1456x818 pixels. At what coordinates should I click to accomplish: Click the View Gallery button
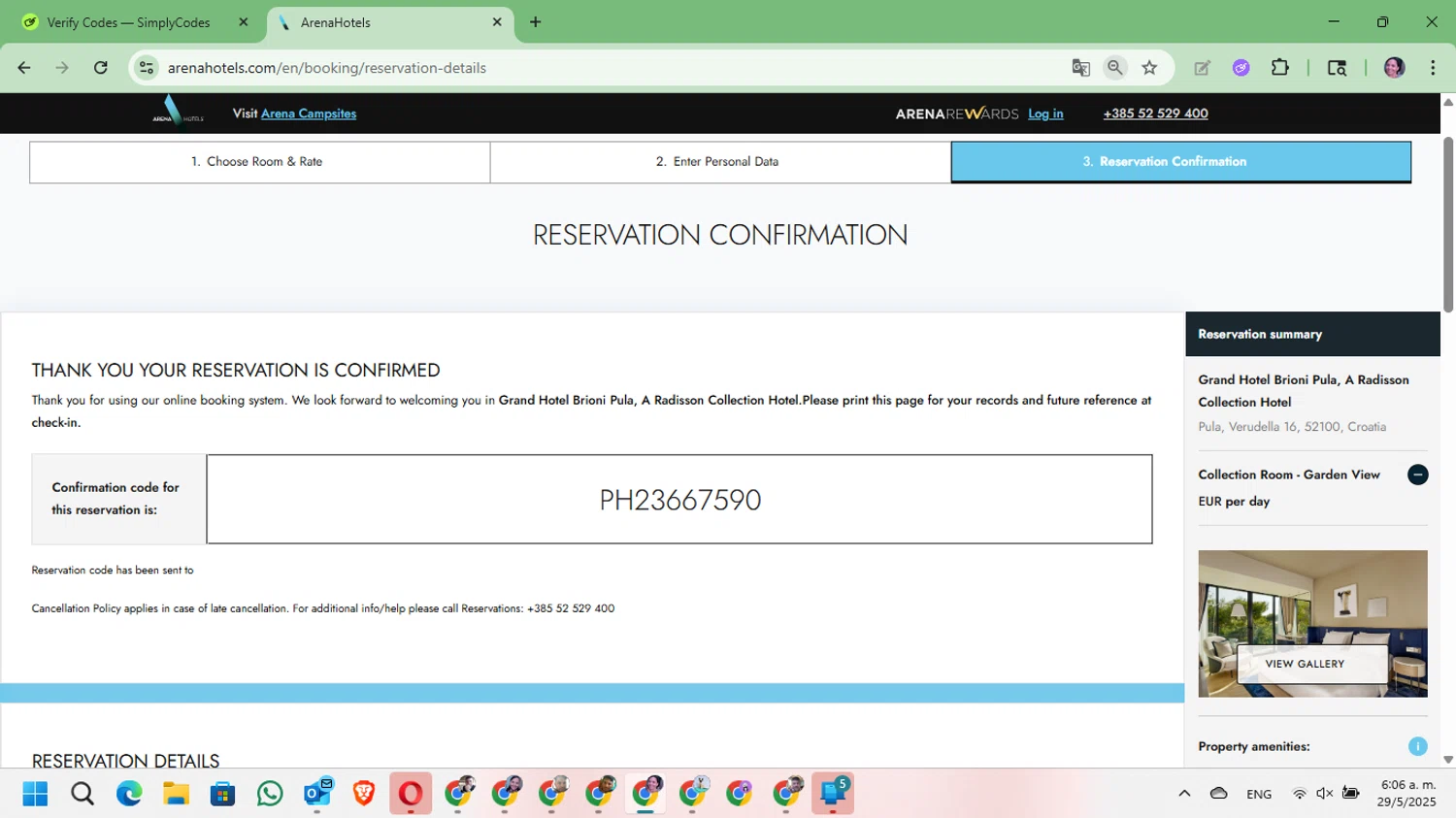click(1312, 664)
